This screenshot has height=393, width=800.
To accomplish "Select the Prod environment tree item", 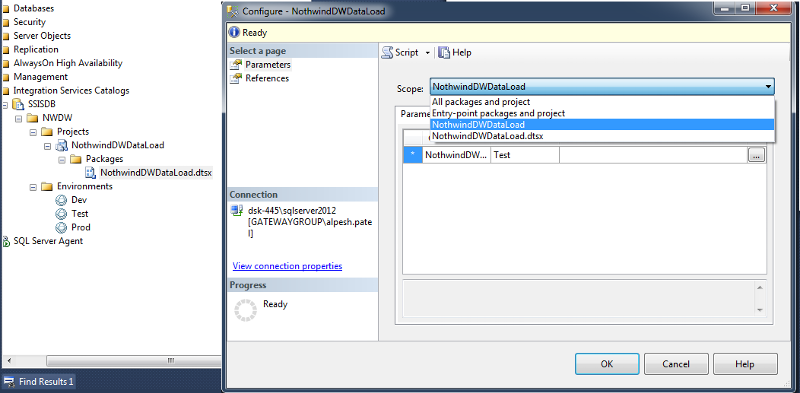I will click(x=81, y=228).
